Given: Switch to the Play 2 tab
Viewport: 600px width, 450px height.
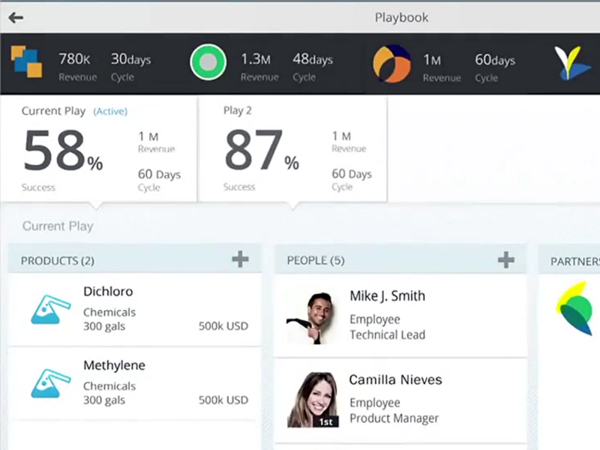Looking at the screenshot, I should click(x=292, y=150).
